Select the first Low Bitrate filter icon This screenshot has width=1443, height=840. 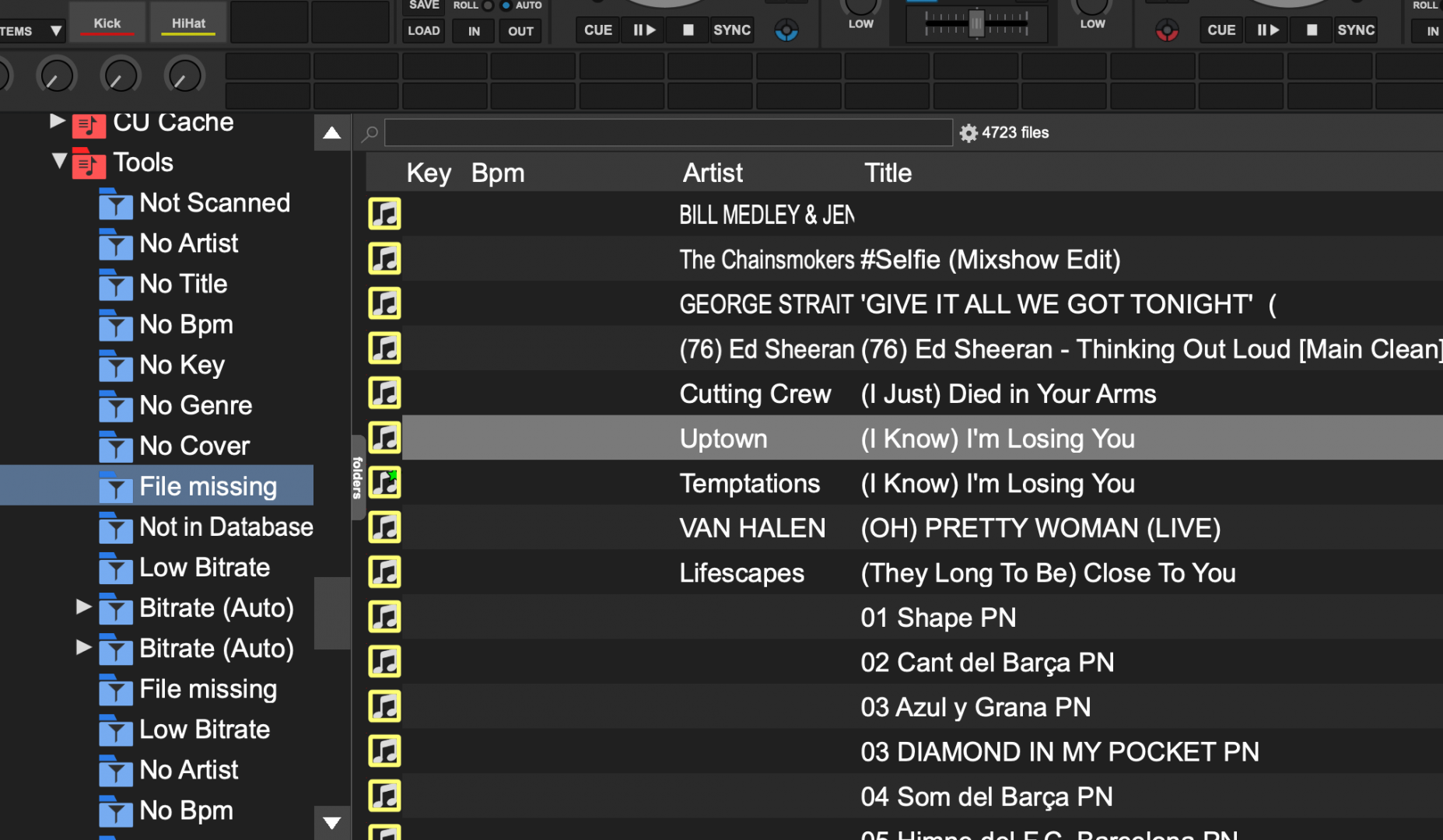tap(116, 569)
